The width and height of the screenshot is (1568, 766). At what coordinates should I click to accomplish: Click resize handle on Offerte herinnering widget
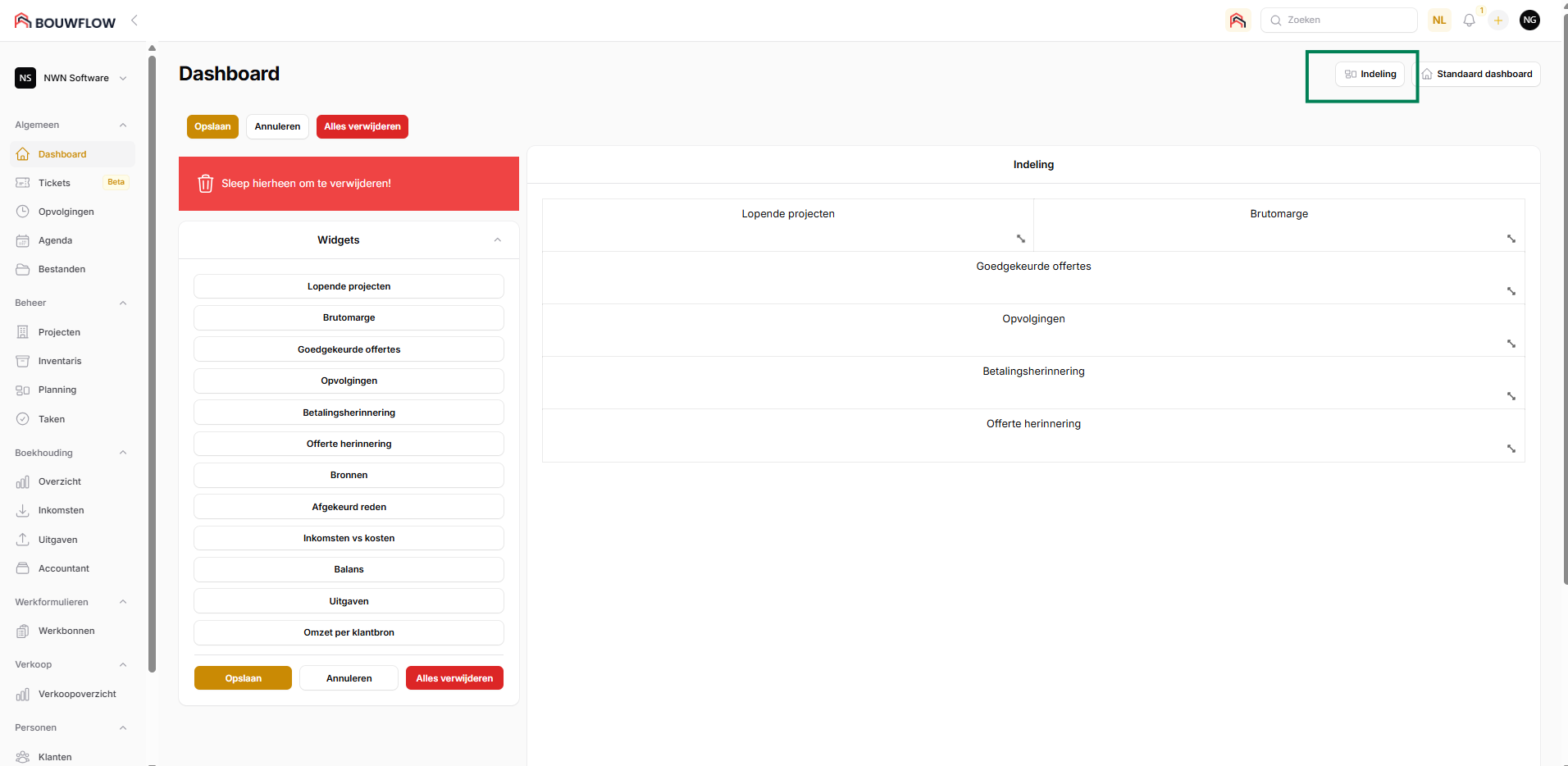(x=1511, y=449)
